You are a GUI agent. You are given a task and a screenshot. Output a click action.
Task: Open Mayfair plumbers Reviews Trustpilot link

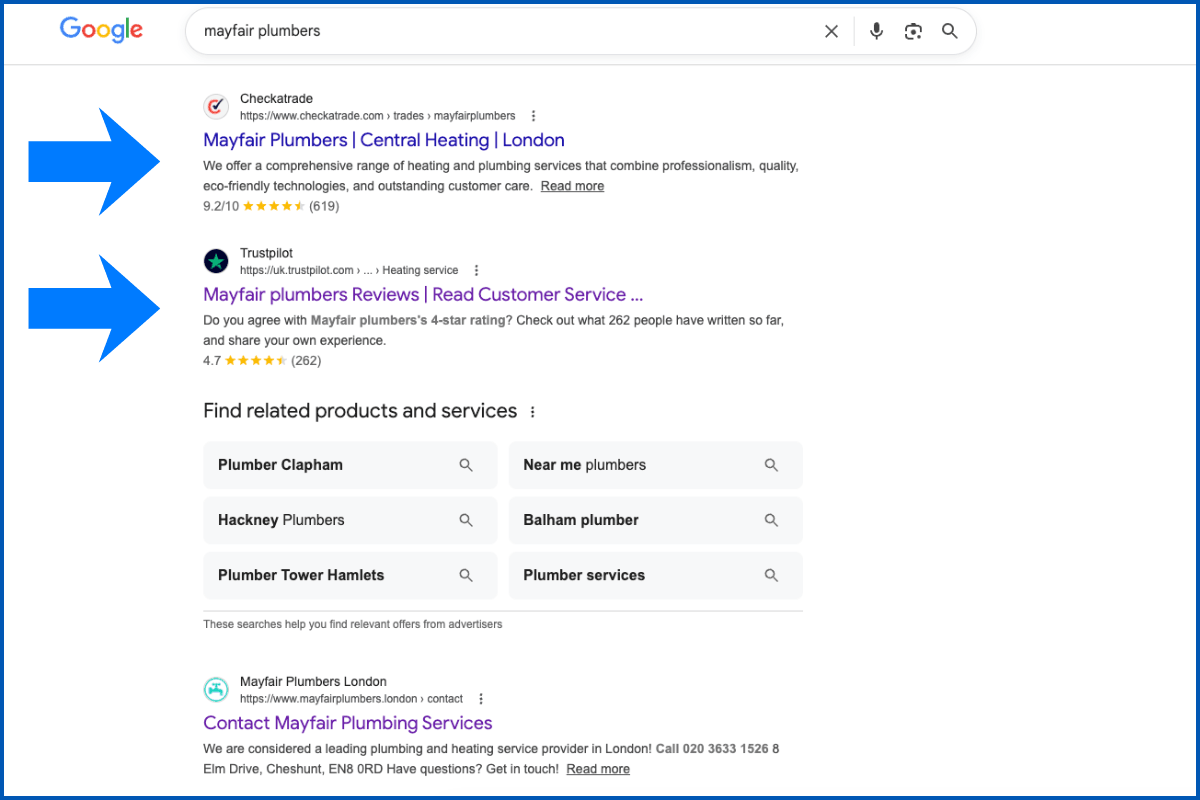[x=422, y=294]
